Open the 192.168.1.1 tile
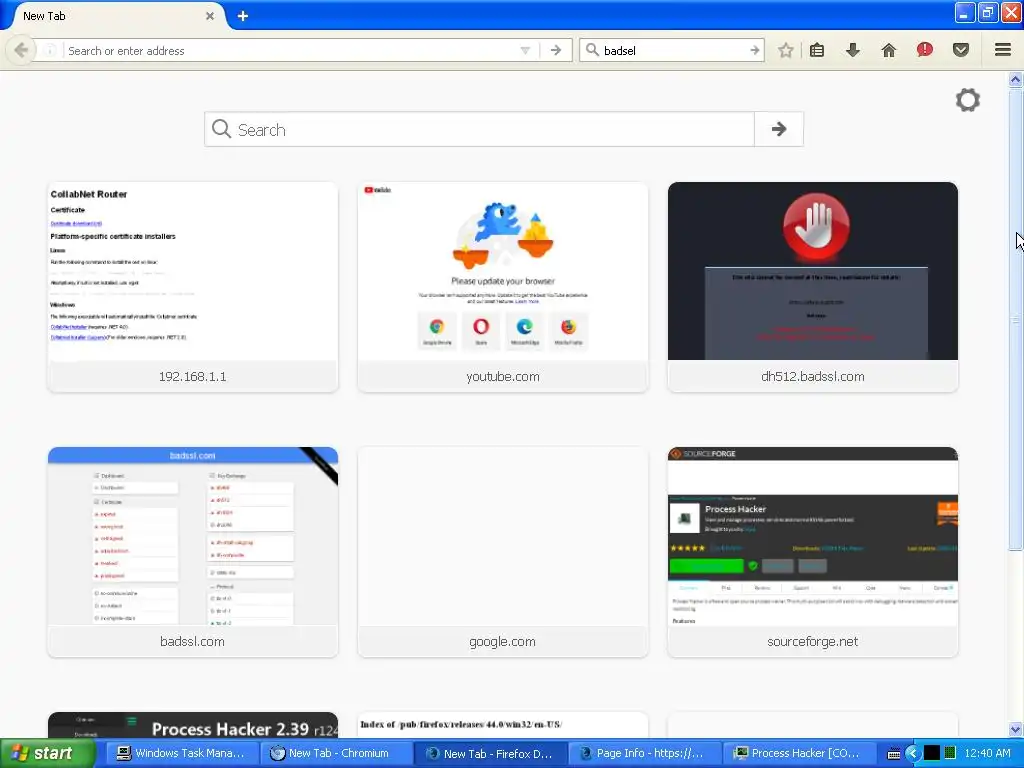The width and height of the screenshot is (1024, 768). click(x=193, y=287)
